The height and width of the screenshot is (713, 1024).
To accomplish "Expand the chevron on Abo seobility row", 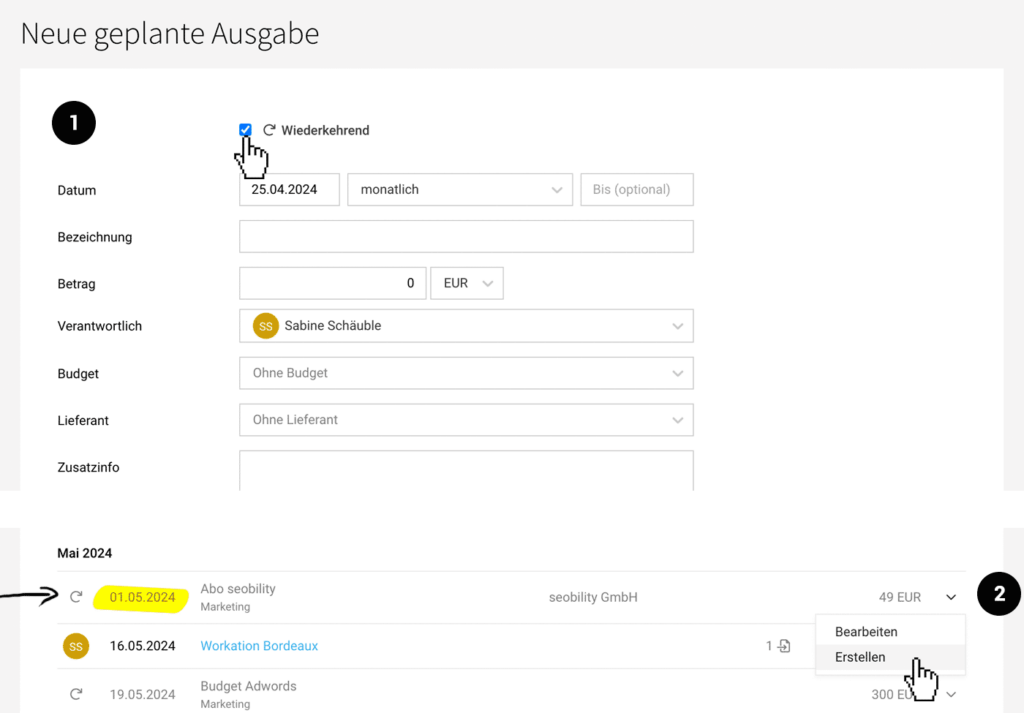I will coord(951,597).
